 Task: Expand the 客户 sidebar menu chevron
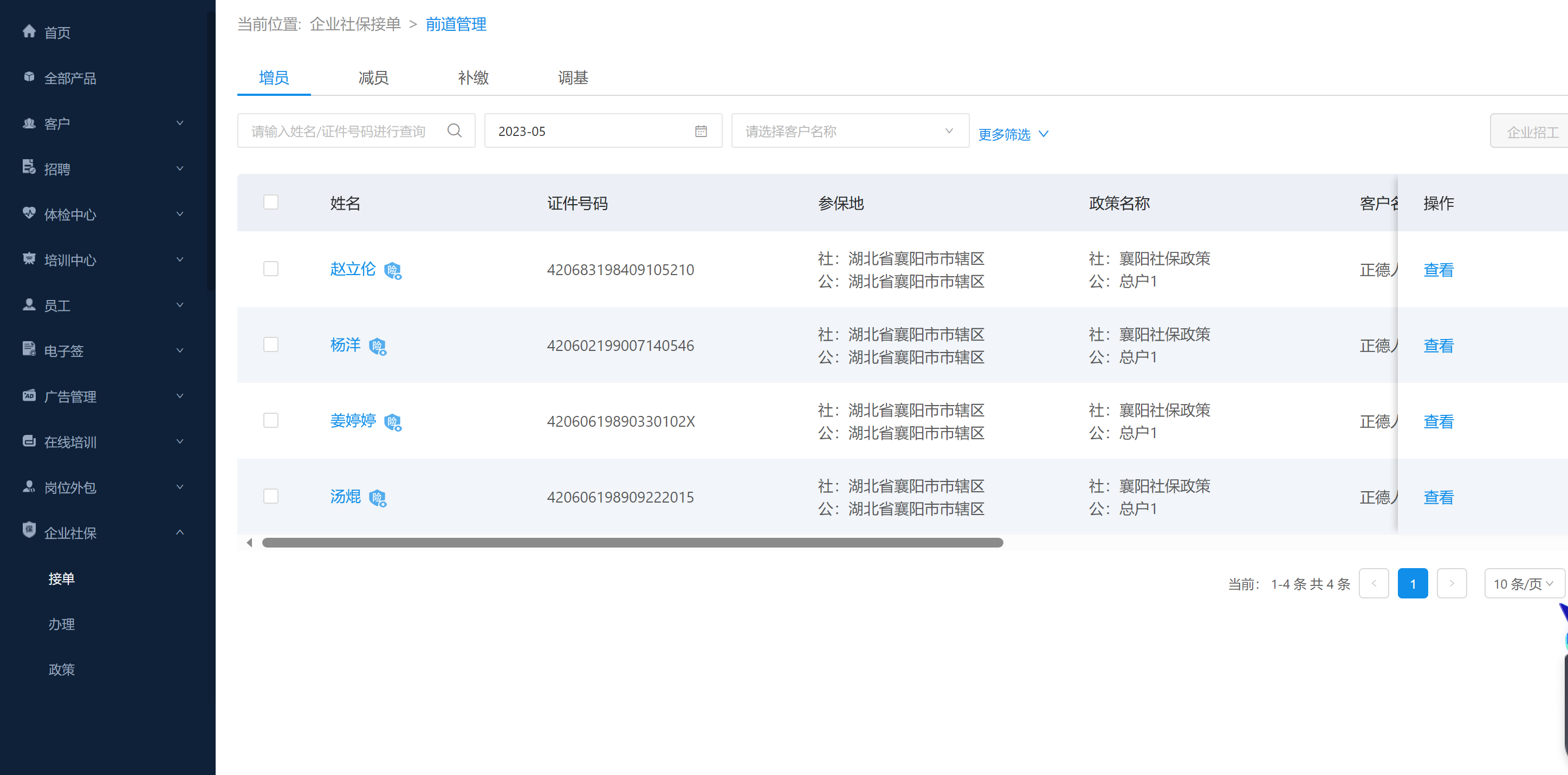179,123
